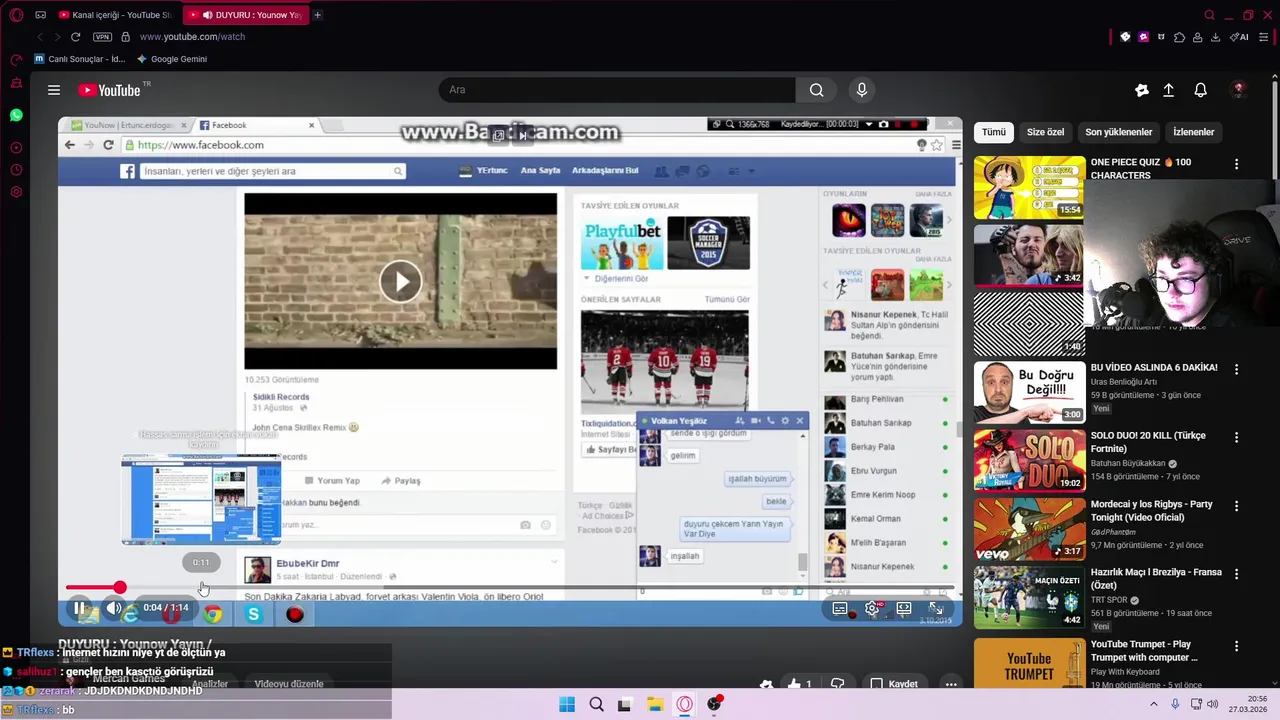Open the Windows Start menu
Screen dimensions: 1280x720
[567, 704]
